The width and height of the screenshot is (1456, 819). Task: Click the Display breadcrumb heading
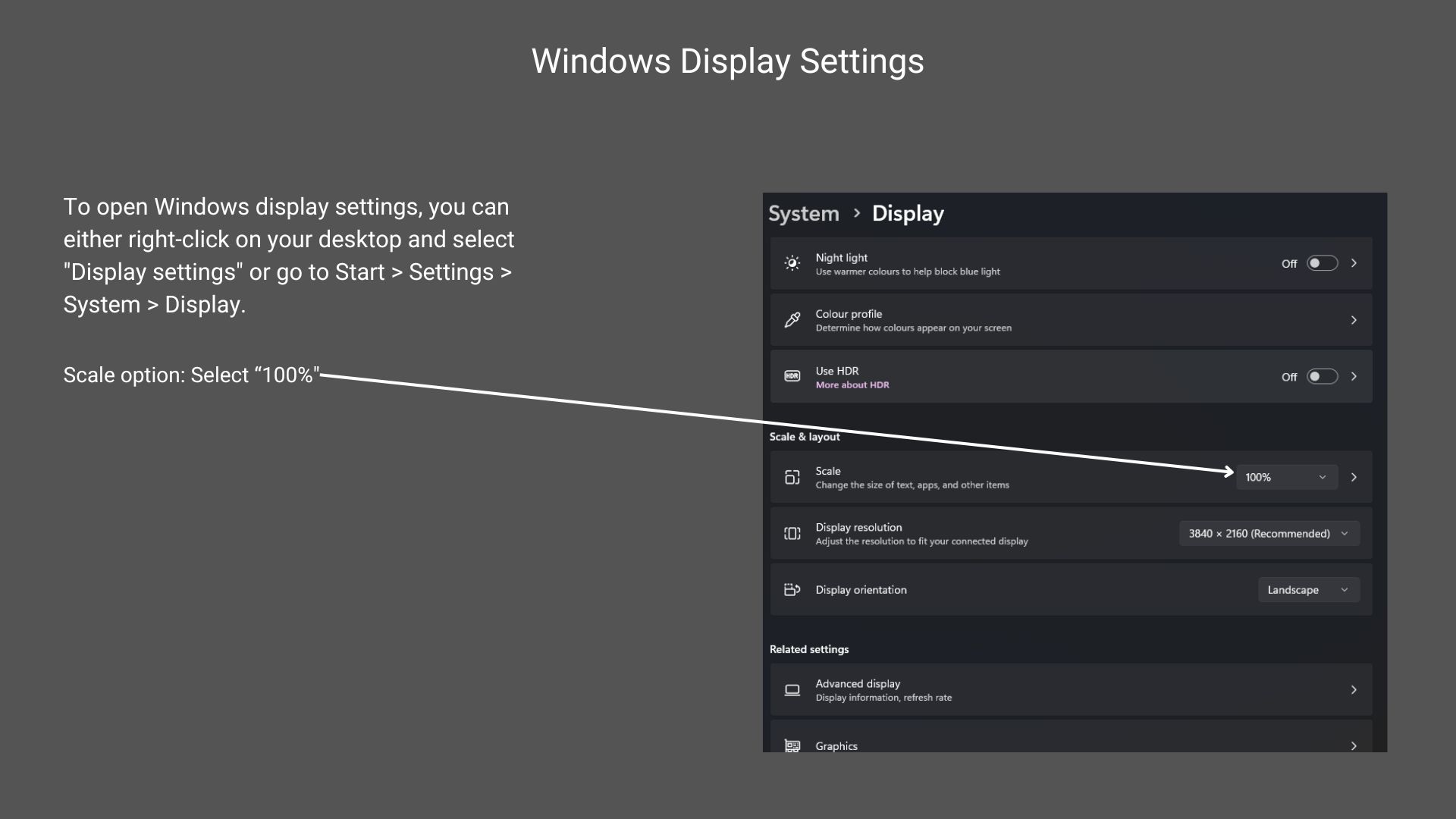point(908,214)
